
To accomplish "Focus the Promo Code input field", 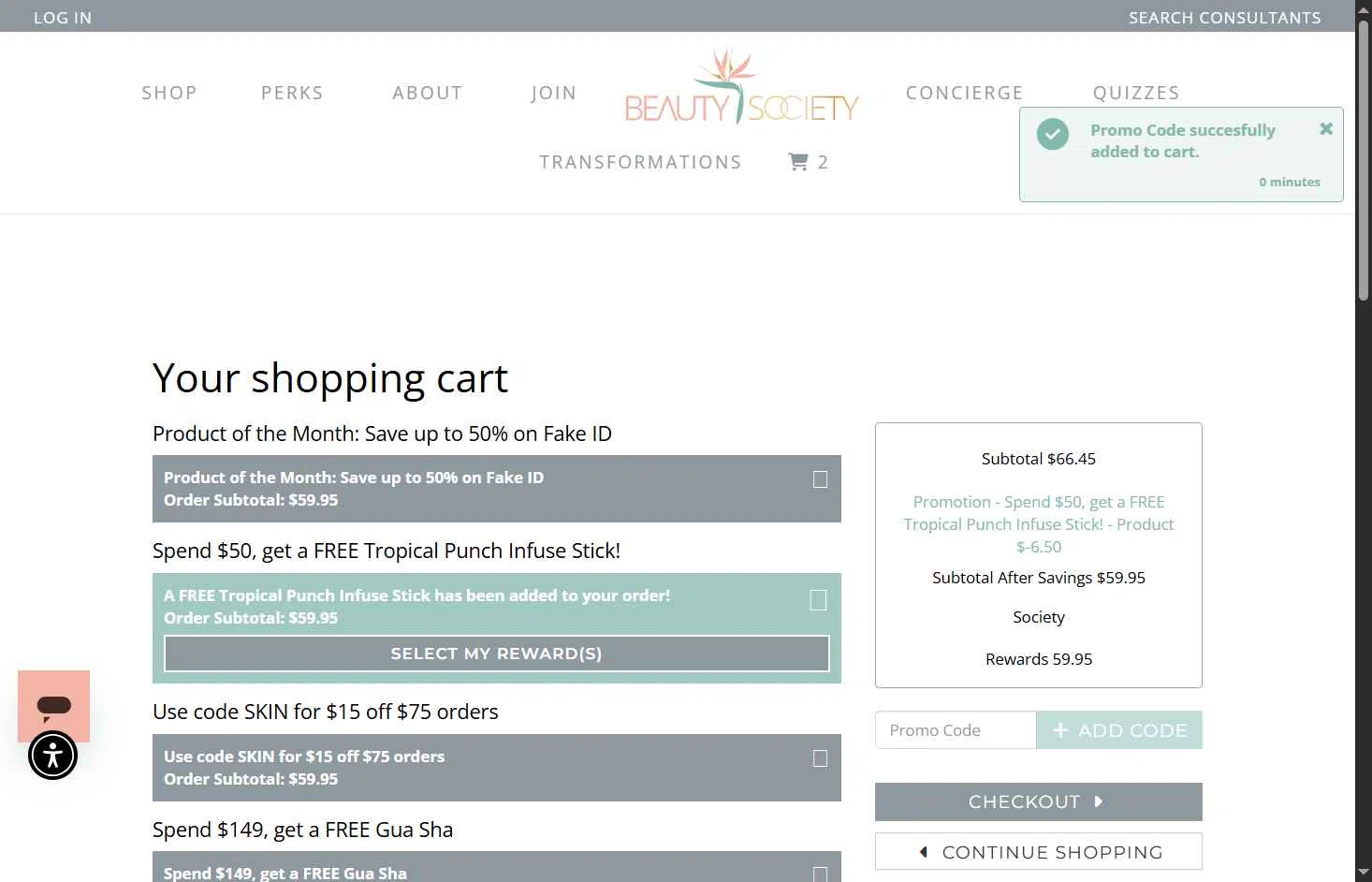I will 956,730.
